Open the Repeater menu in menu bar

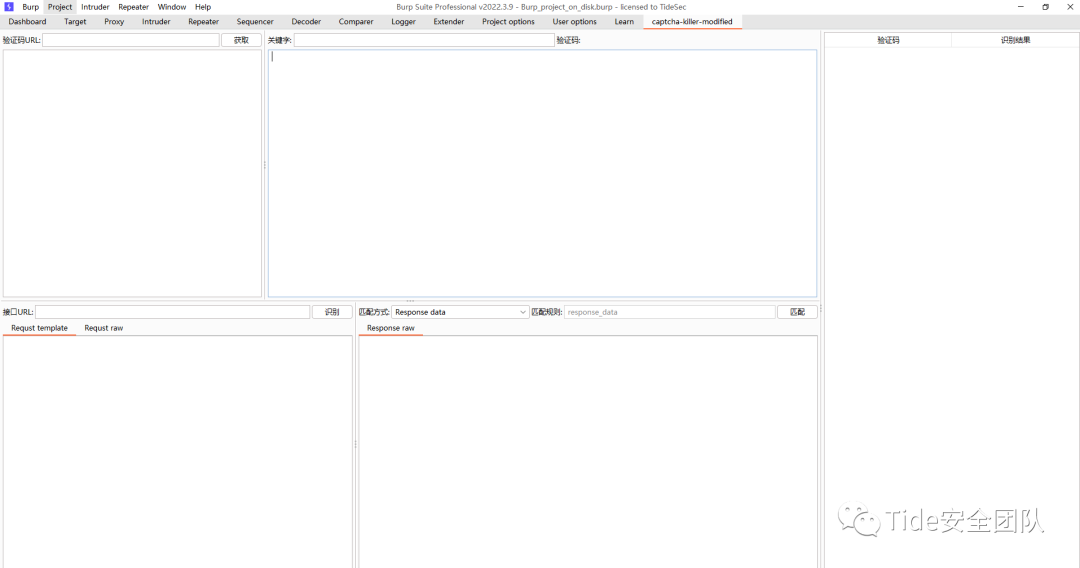pyautogui.click(x=134, y=7)
